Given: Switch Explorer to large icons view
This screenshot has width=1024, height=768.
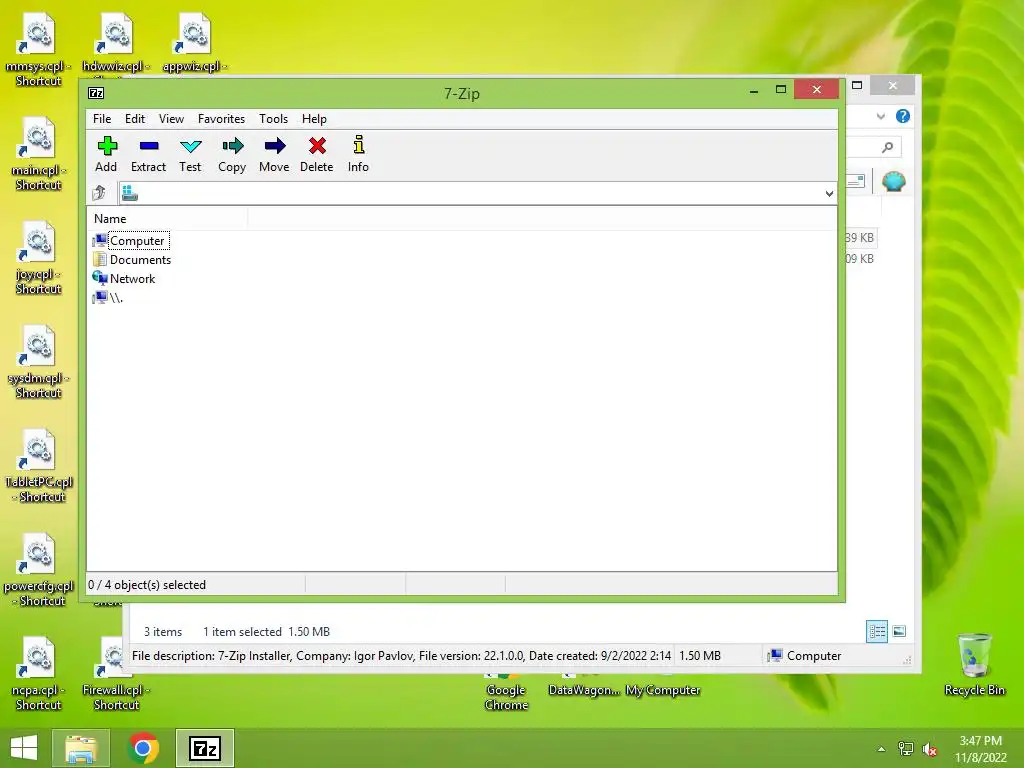Looking at the screenshot, I should 899,631.
